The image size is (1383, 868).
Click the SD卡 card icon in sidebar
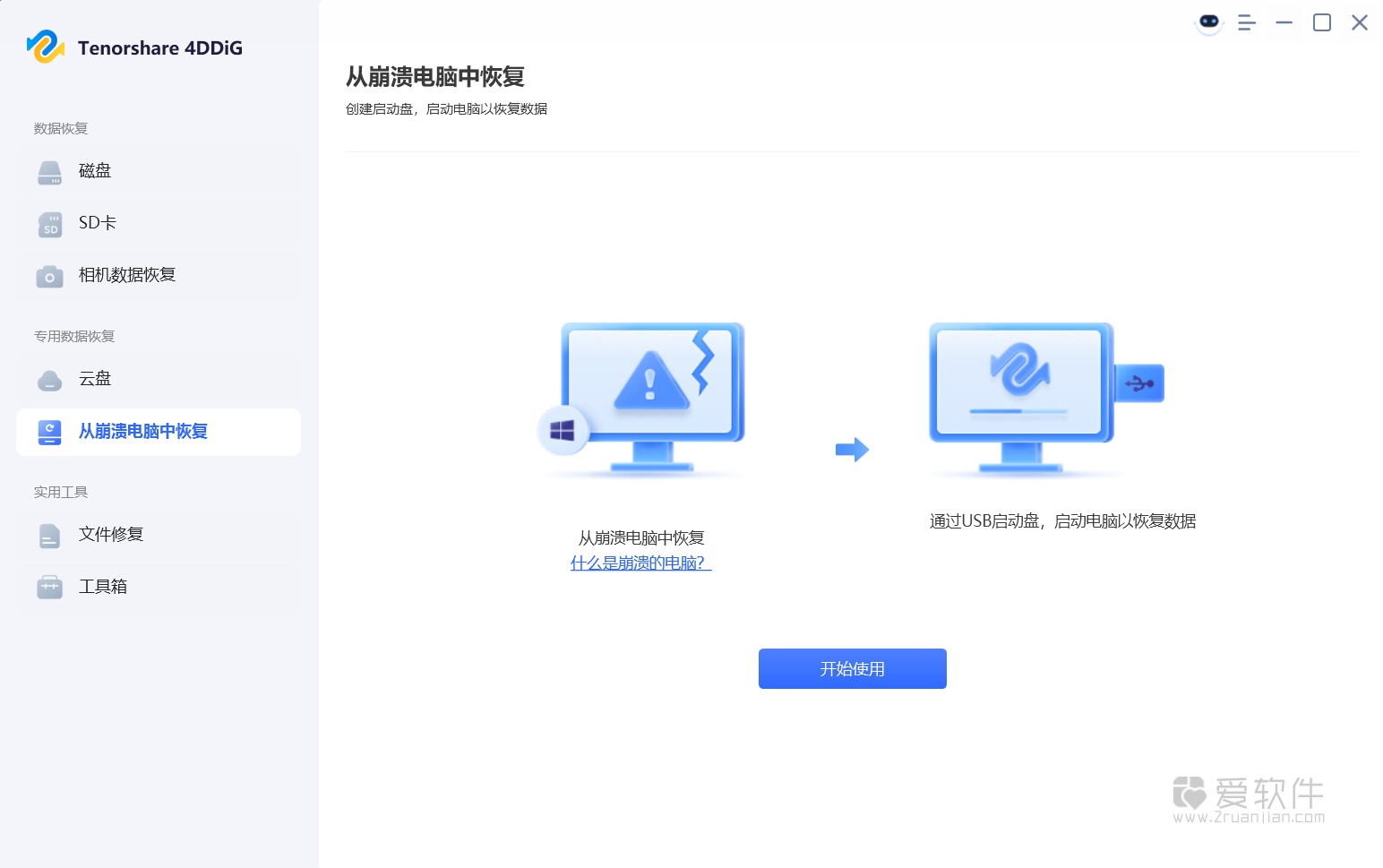[48, 223]
